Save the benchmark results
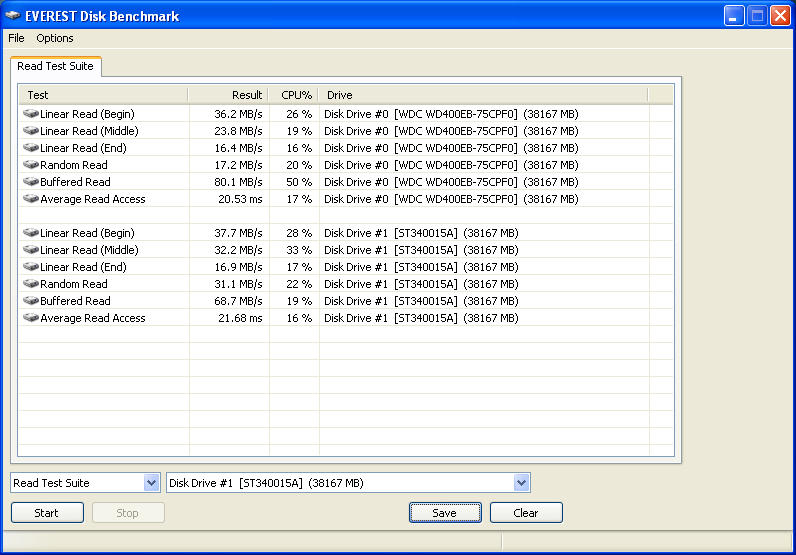The image size is (796, 555). pyautogui.click(x=445, y=513)
